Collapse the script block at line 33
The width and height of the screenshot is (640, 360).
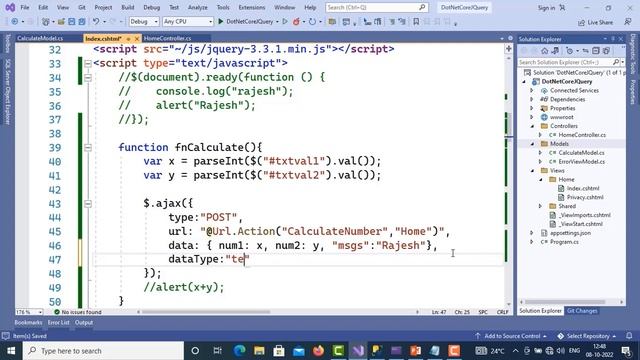point(88,63)
